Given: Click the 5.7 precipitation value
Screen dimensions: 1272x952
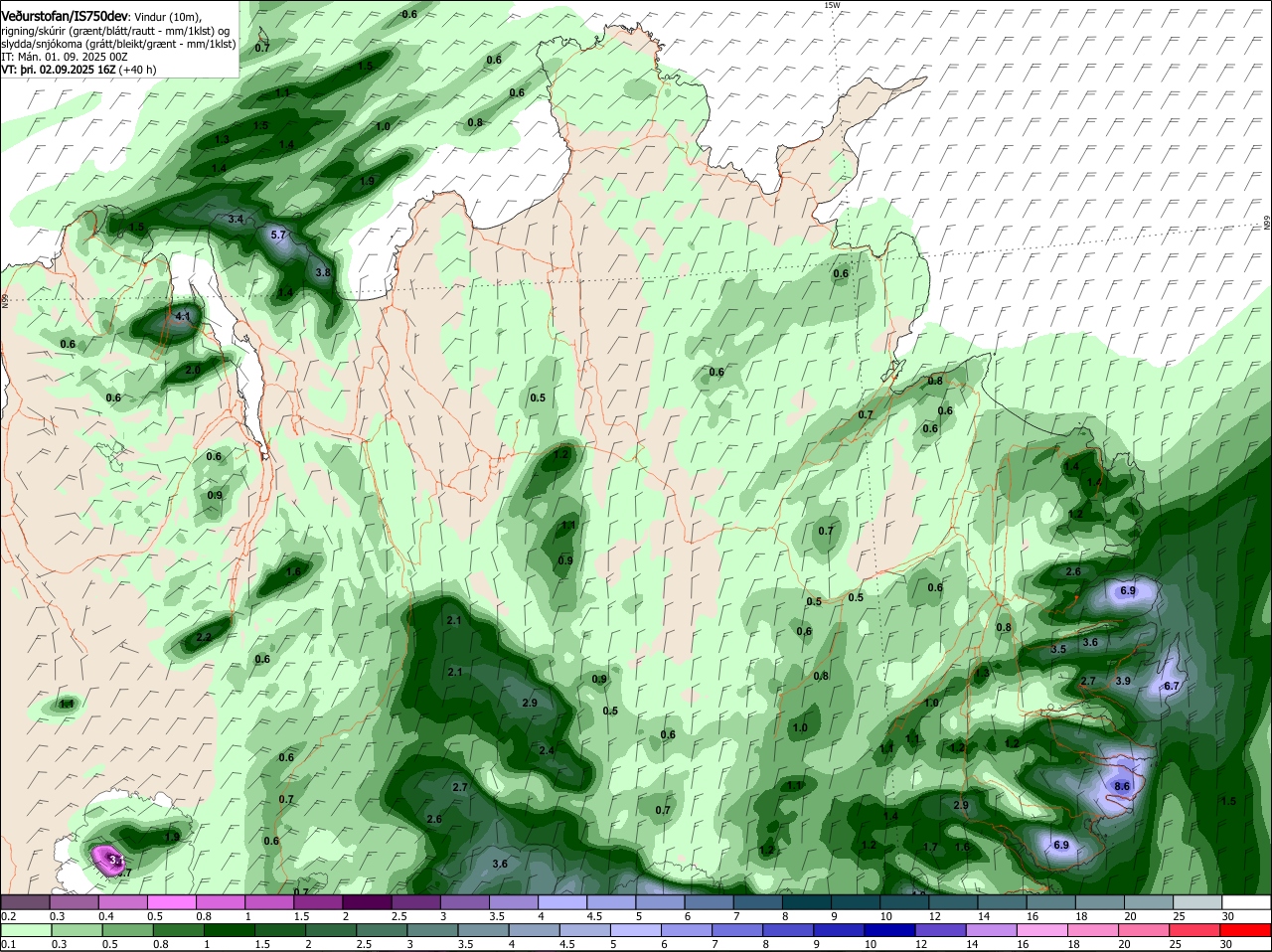Looking at the screenshot, I should (278, 235).
